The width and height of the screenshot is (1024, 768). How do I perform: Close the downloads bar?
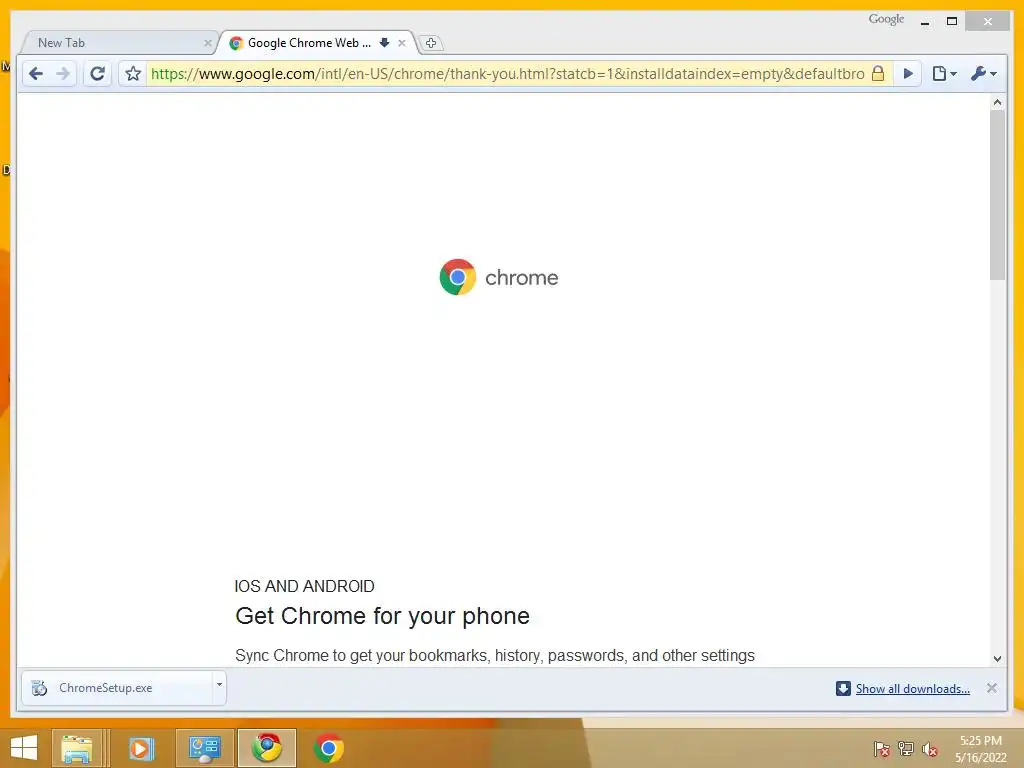(991, 688)
